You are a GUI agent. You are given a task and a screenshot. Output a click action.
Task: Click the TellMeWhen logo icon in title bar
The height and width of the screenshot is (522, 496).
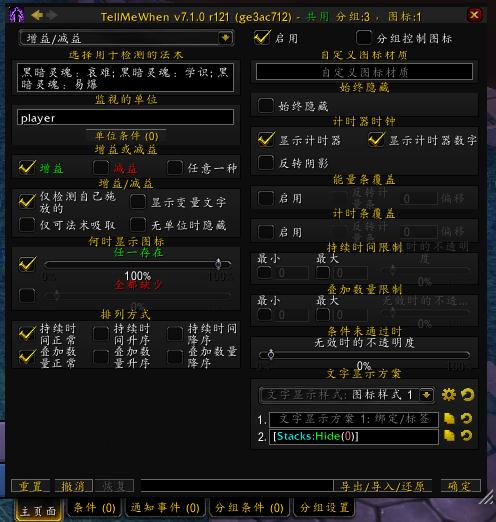pos(16,15)
